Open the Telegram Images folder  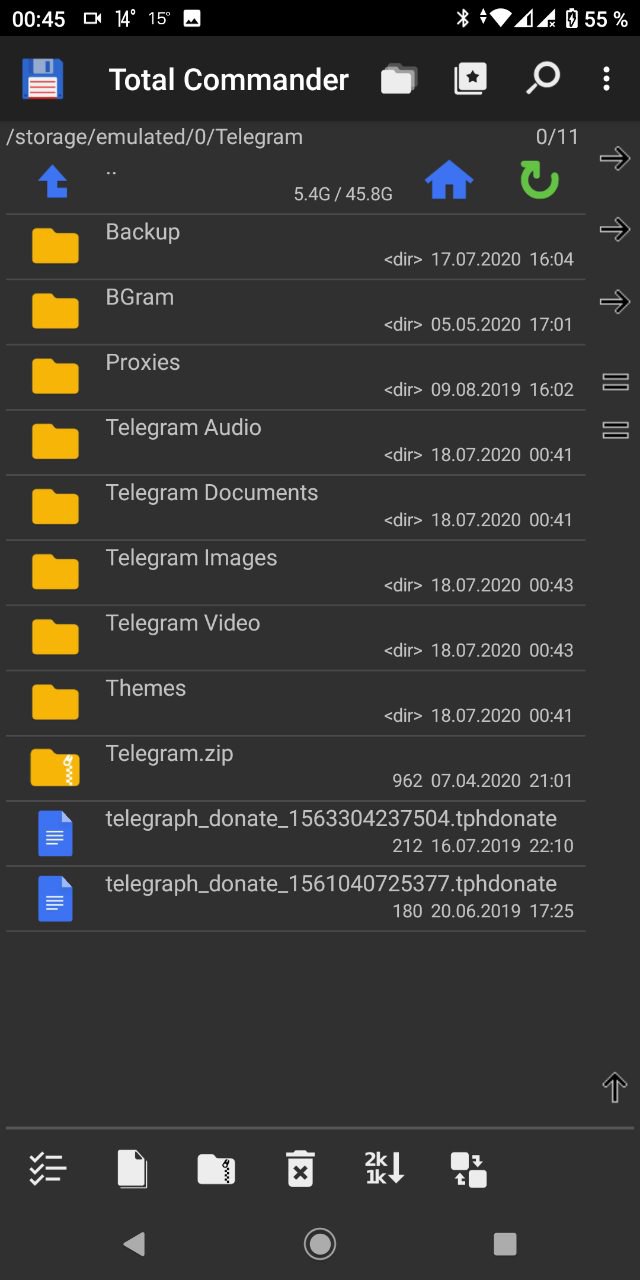click(296, 573)
